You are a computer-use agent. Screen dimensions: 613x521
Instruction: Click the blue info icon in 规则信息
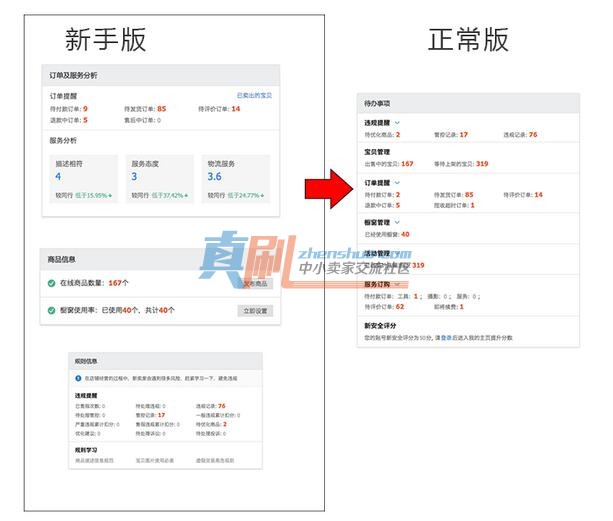click(78, 378)
